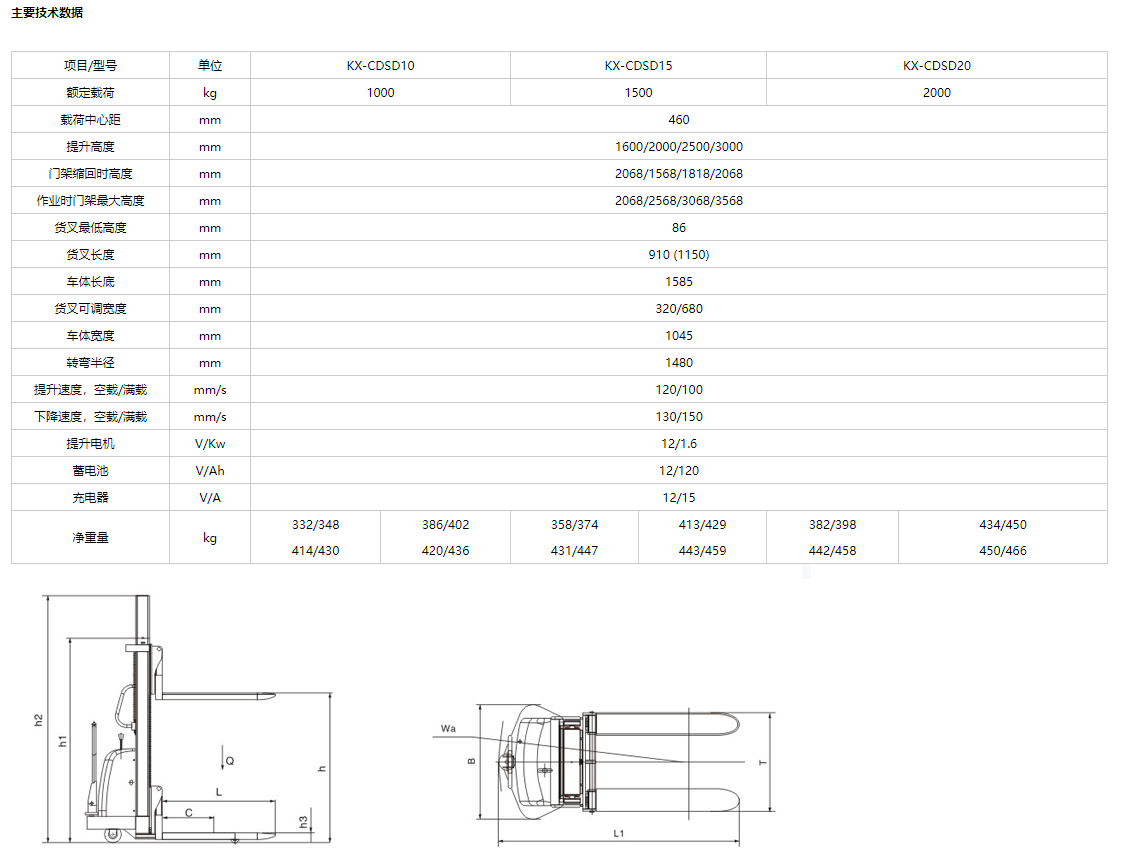The height and width of the screenshot is (853, 1129).
Task: Select the 货叉长度 row label
Action: click(x=90, y=255)
